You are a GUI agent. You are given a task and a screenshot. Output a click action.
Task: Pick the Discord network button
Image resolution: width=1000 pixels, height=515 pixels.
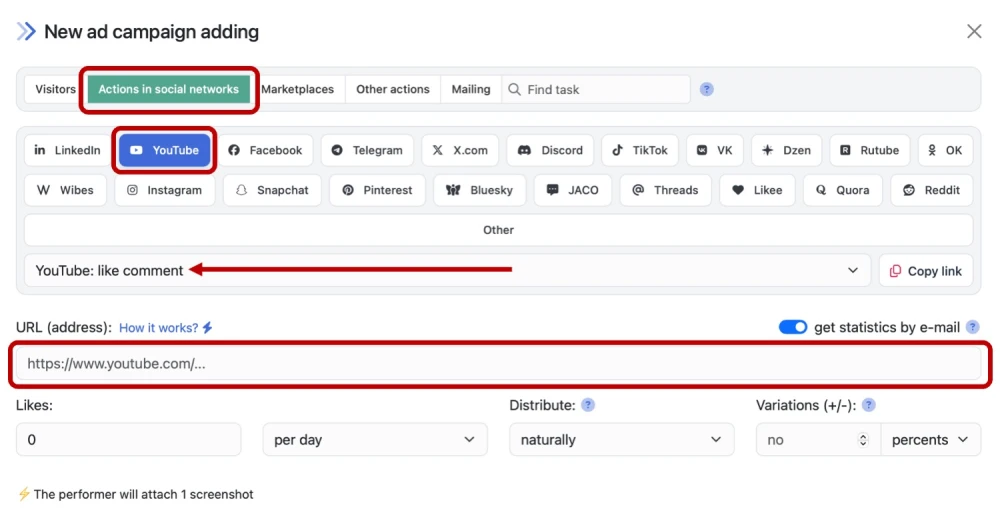click(x=550, y=150)
